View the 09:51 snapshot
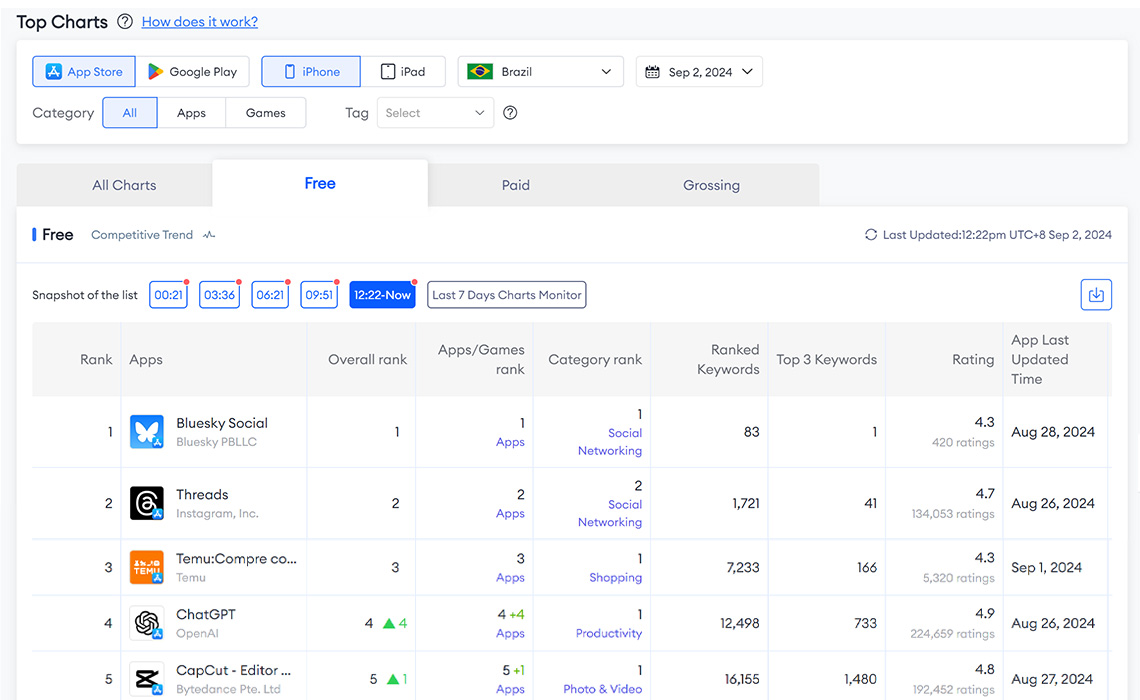Viewport: 1140px width, 700px height. (319, 294)
